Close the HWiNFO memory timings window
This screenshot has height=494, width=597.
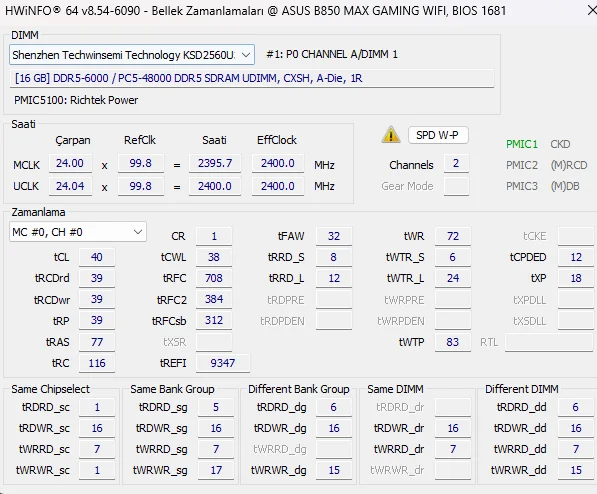point(591,10)
